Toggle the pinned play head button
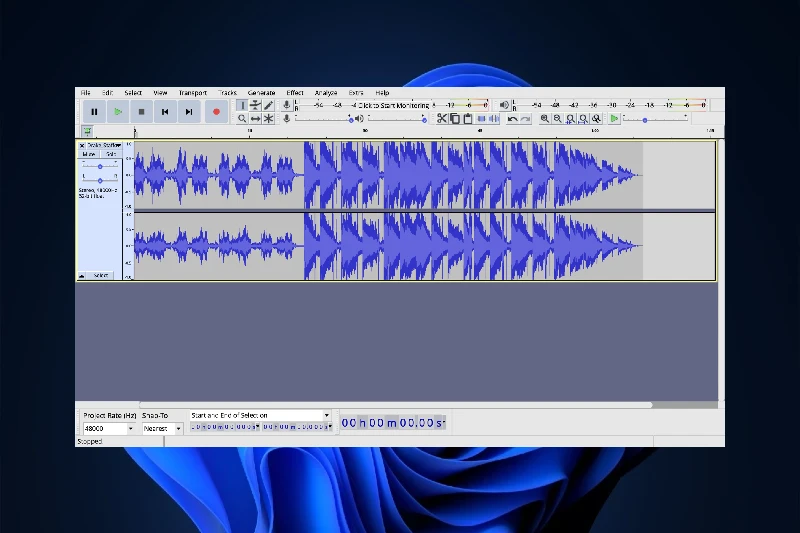 [x=87, y=132]
